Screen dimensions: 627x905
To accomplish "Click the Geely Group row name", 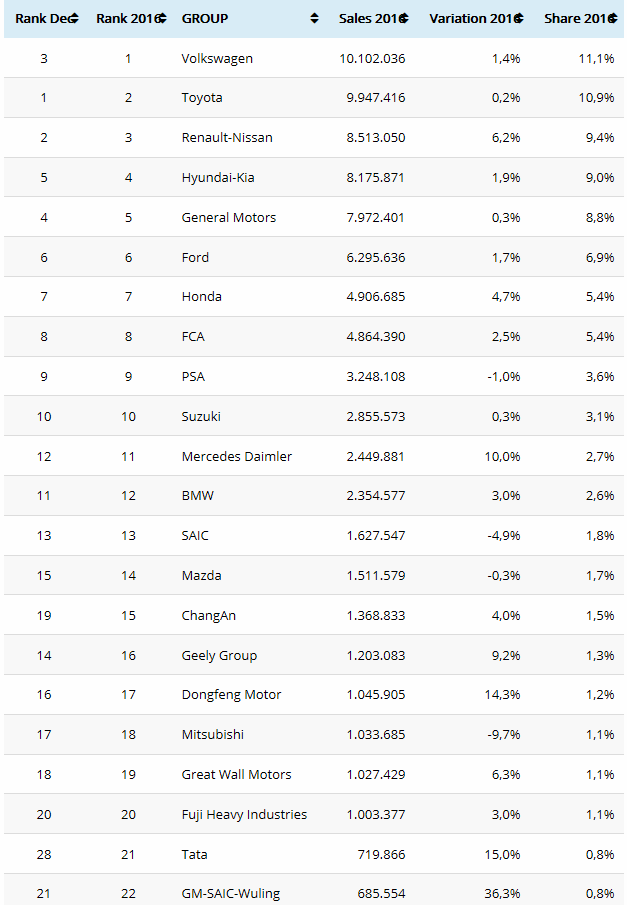I will (x=219, y=656).
